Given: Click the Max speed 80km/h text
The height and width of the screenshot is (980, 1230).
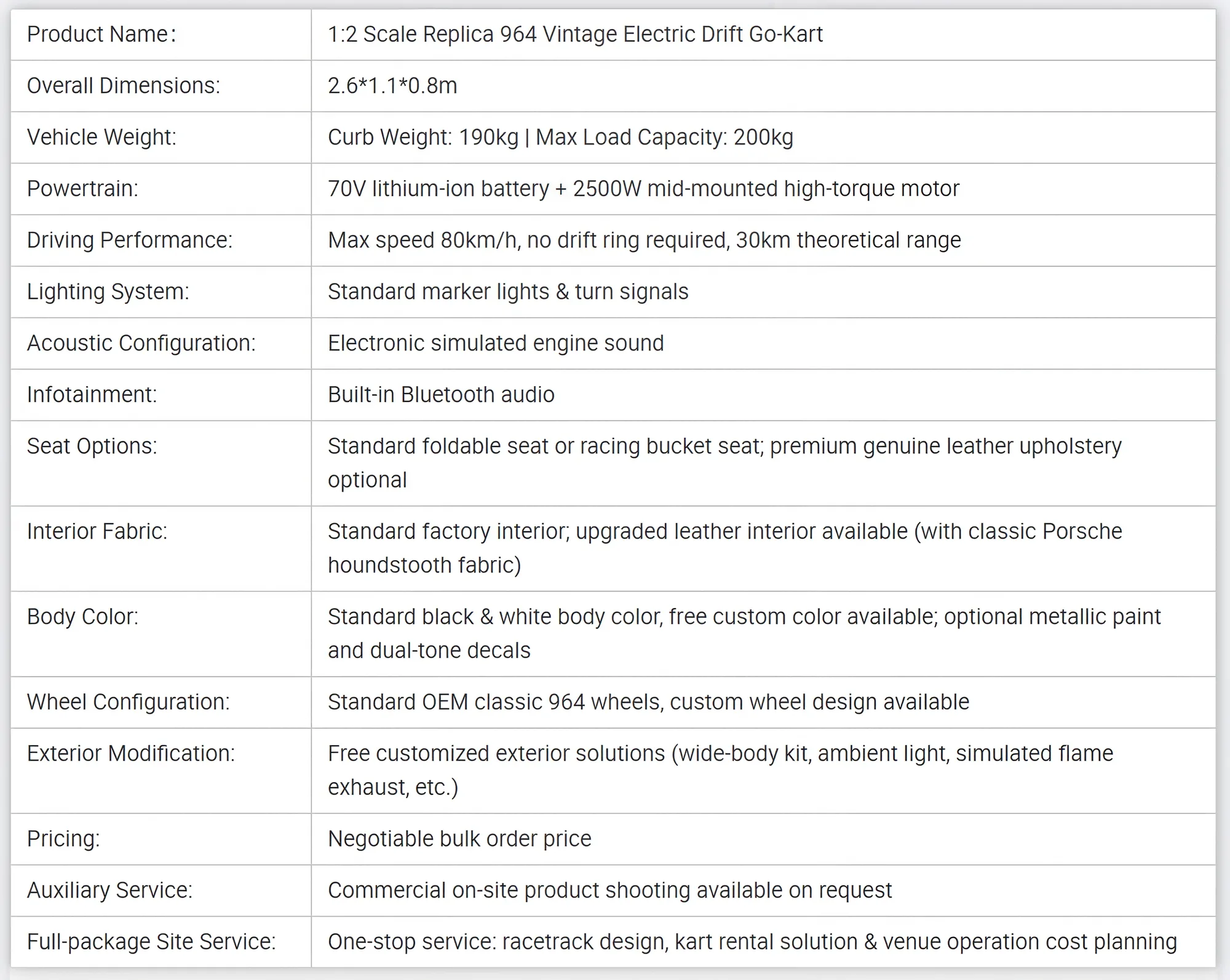Looking at the screenshot, I should (422, 240).
